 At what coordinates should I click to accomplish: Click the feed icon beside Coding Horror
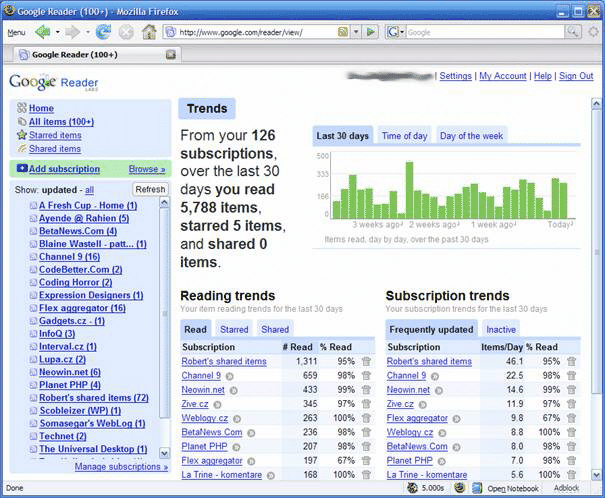click(34, 282)
